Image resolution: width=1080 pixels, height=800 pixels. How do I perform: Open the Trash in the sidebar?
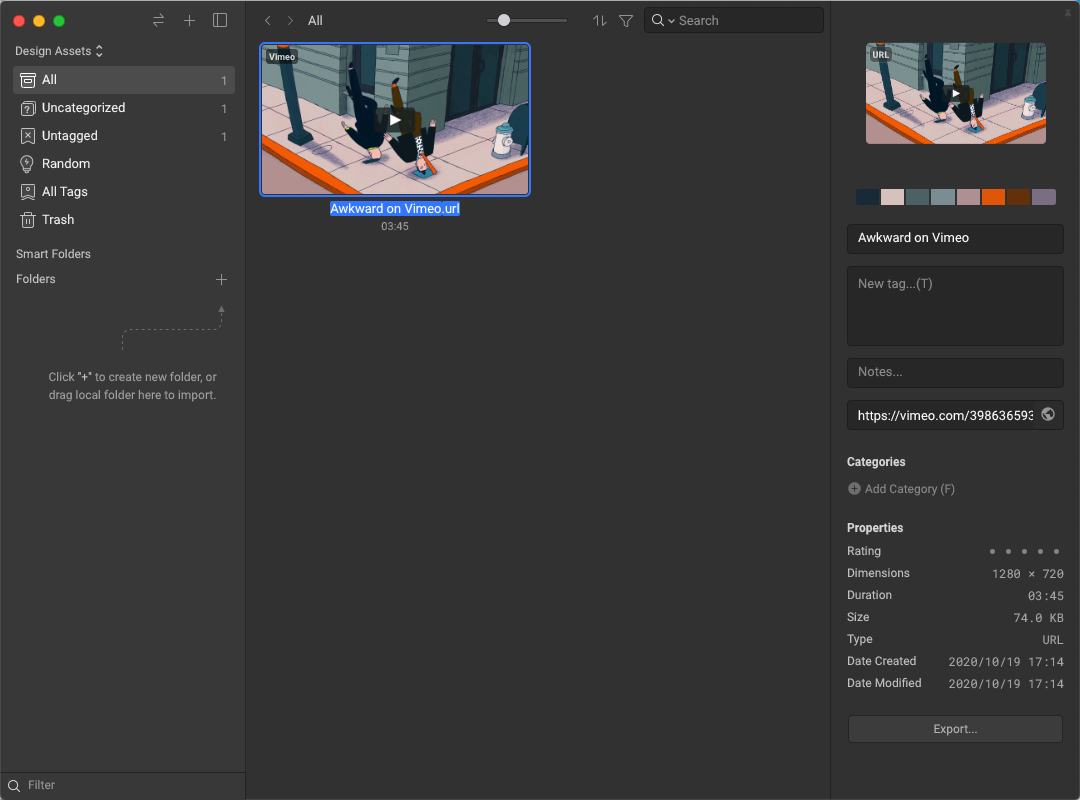[124, 220]
